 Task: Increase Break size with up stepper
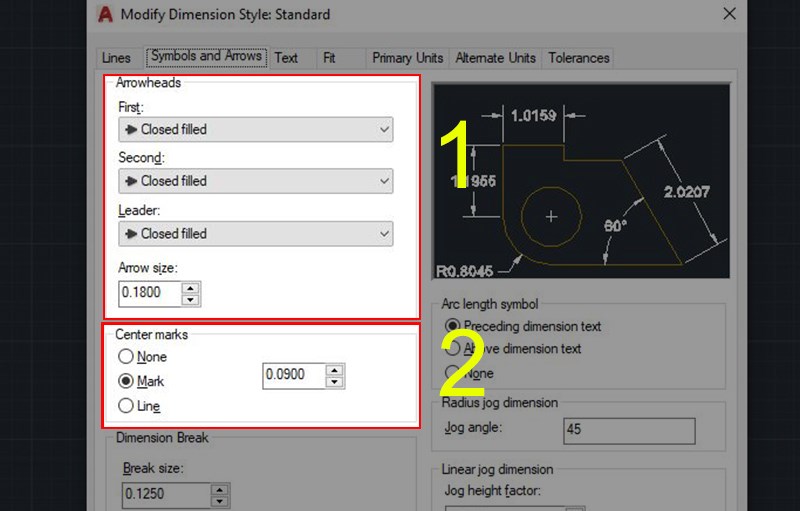pyautogui.click(x=220, y=490)
